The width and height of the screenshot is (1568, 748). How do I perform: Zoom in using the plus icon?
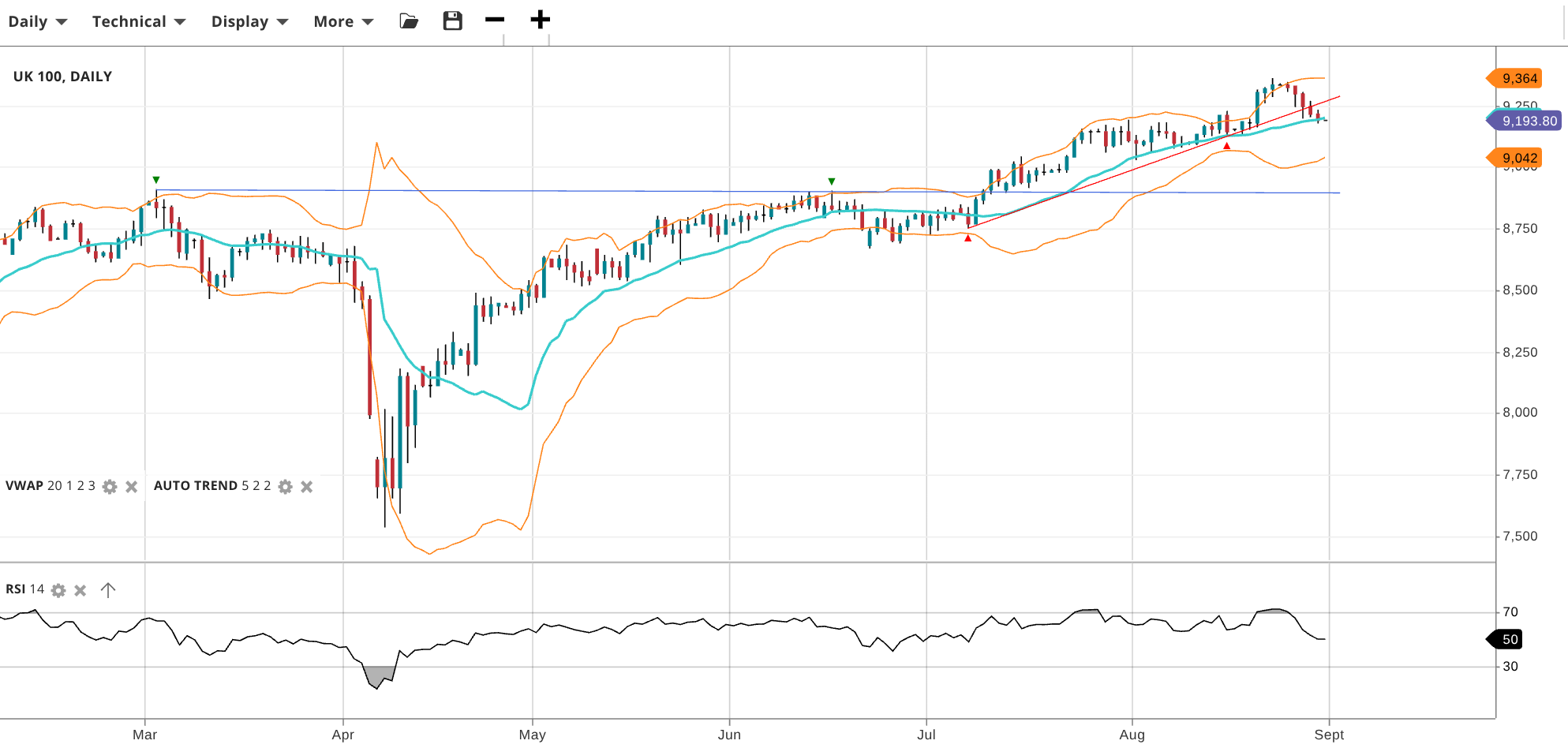point(540,20)
